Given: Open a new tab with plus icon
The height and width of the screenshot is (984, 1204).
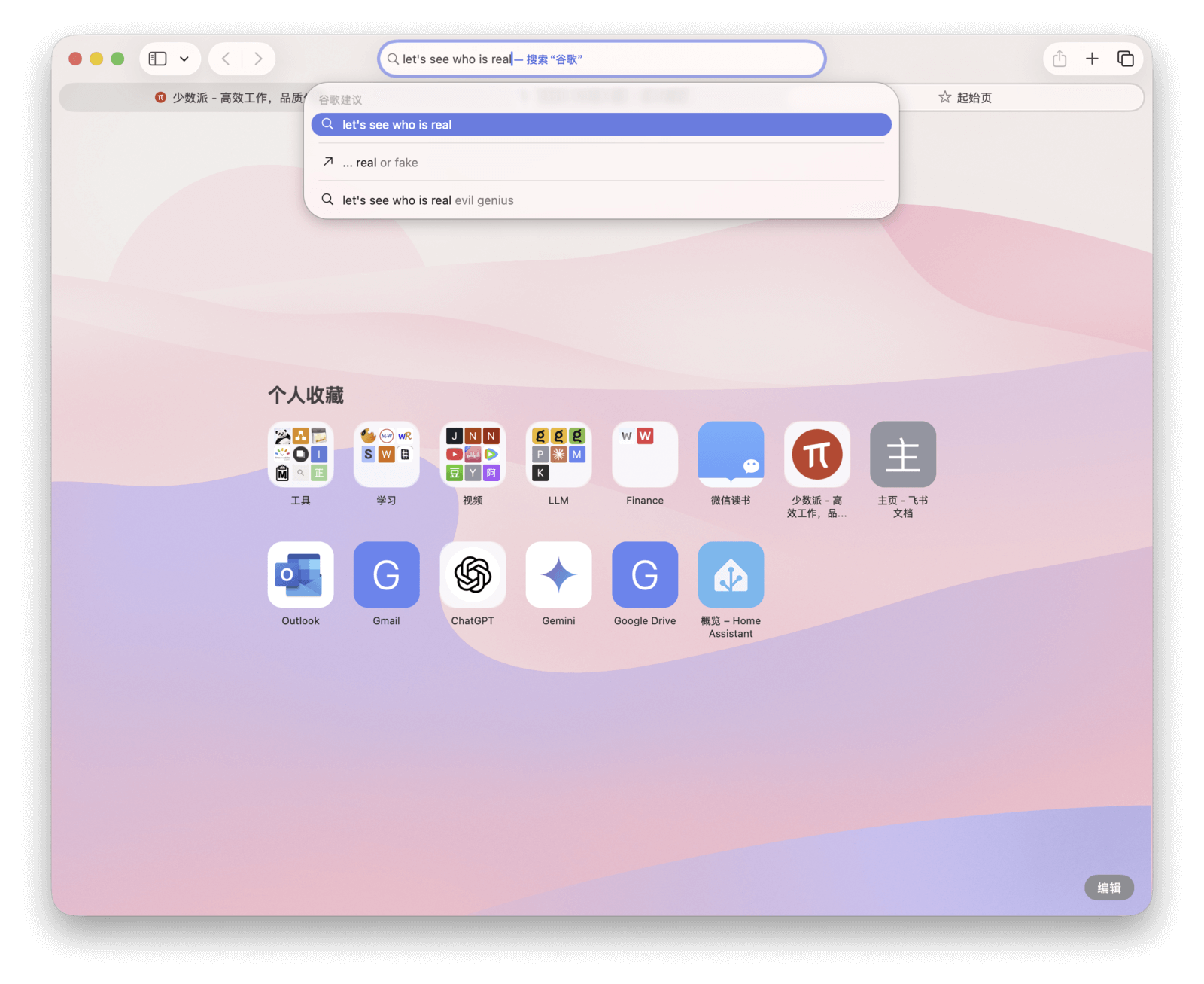Looking at the screenshot, I should click(x=1092, y=59).
